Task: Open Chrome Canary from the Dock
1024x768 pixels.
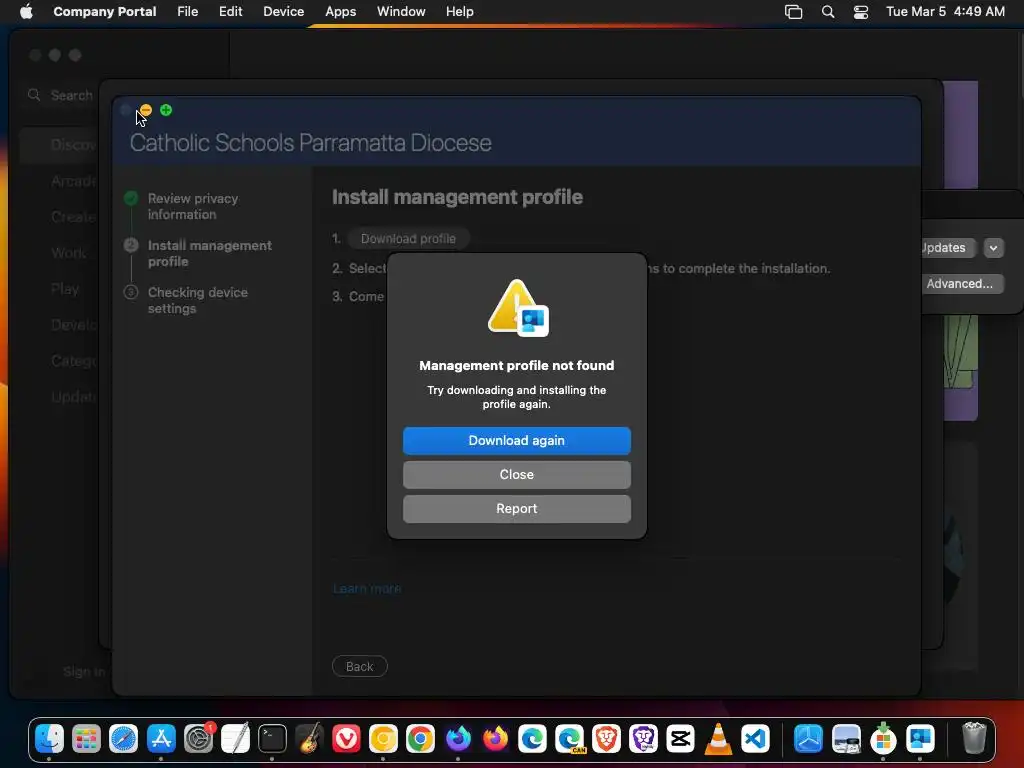Action: [x=383, y=739]
